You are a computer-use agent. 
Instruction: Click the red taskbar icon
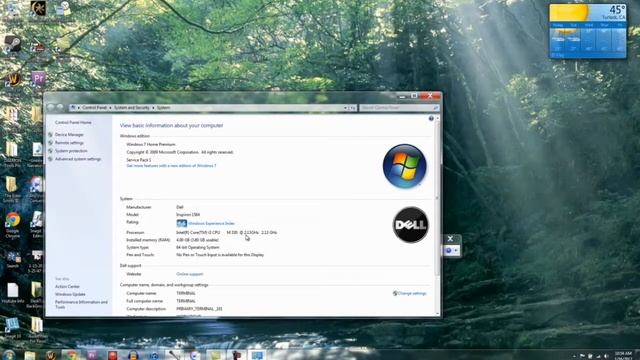click(x=113, y=355)
